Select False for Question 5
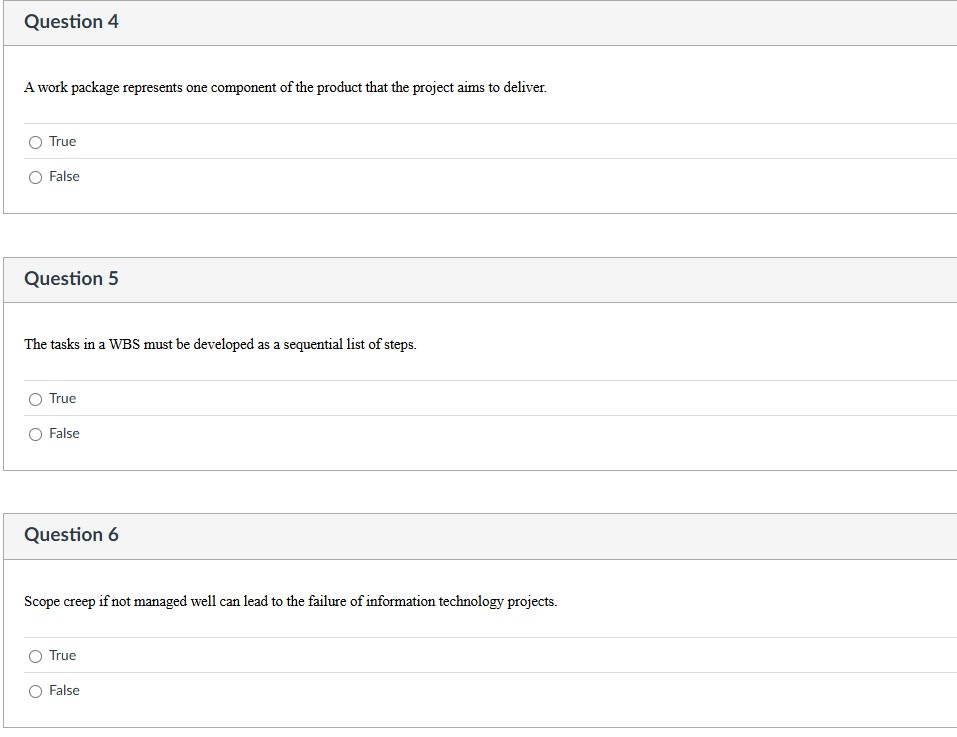The image size is (957, 737). coord(35,433)
